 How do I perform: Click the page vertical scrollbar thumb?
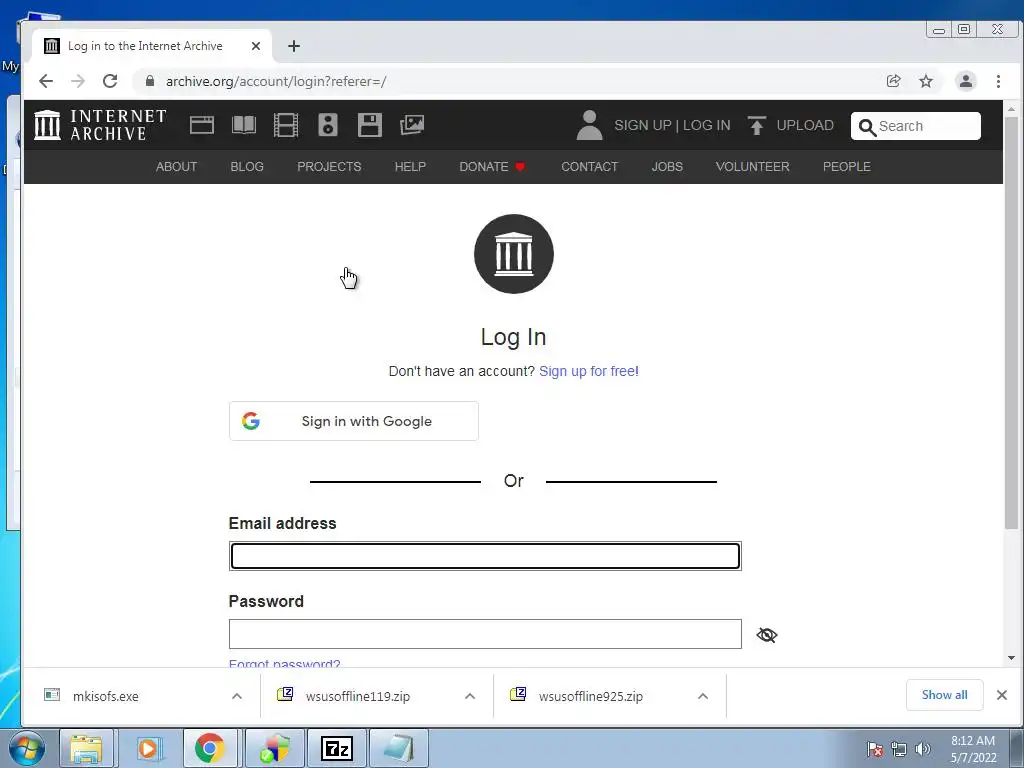click(x=1011, y=323)
